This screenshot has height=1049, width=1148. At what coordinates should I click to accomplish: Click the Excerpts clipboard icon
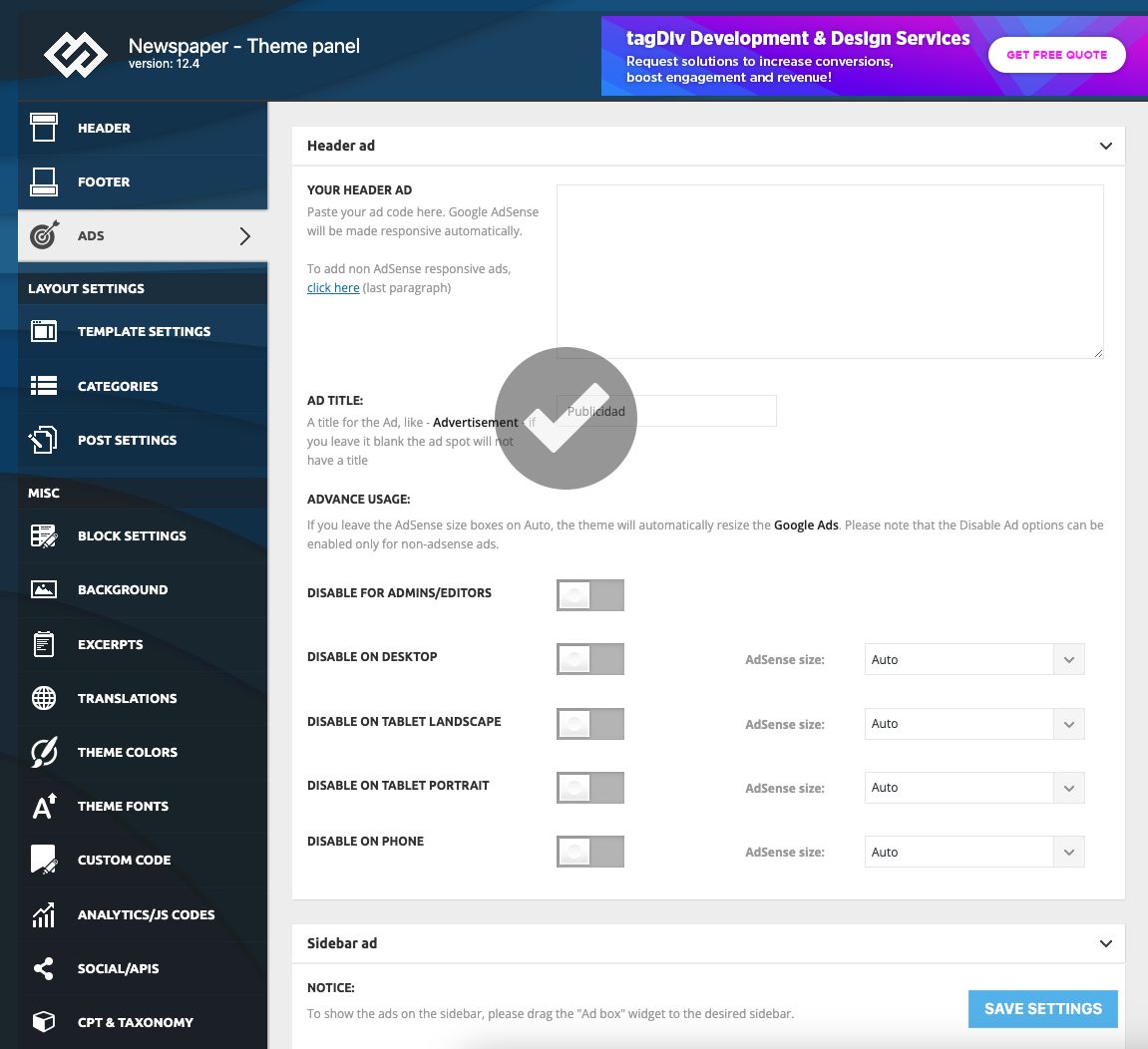point(44,643)
